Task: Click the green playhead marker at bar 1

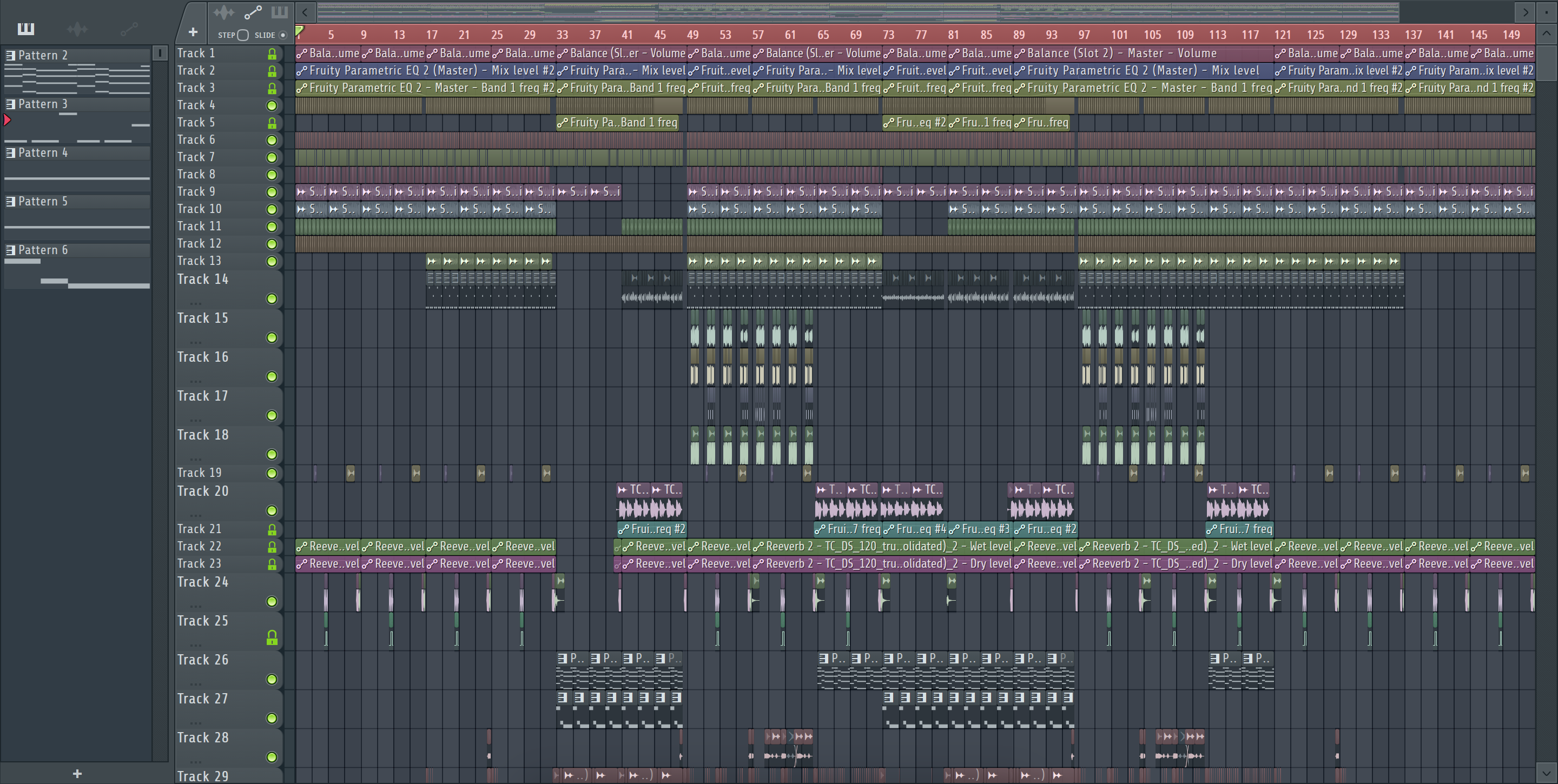Action: (299, 31)
